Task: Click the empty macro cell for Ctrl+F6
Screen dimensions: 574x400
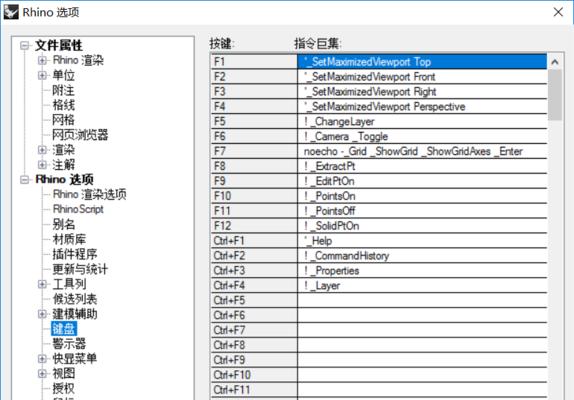Action: pos(422,315)
